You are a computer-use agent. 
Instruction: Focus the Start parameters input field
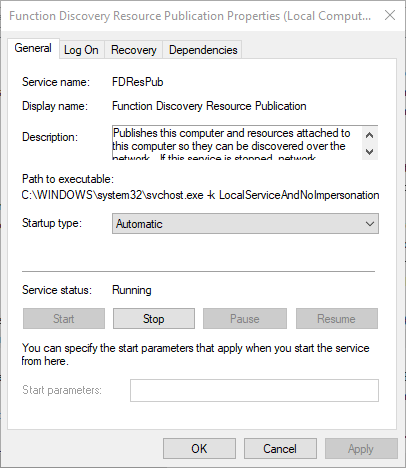[254, 390]
